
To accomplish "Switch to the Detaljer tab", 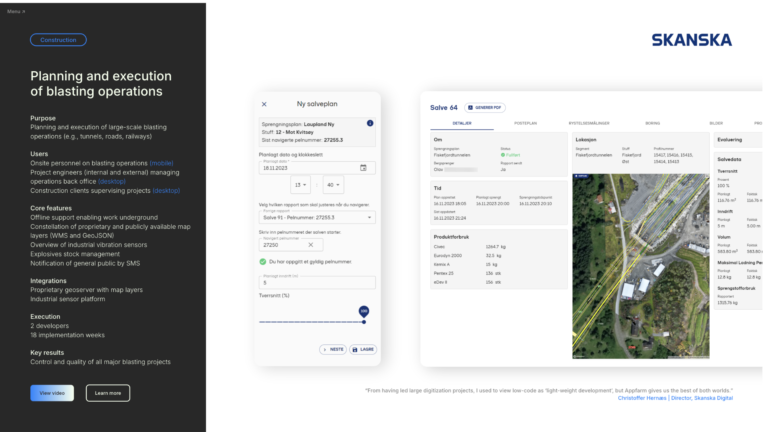I will pos(462,123).
